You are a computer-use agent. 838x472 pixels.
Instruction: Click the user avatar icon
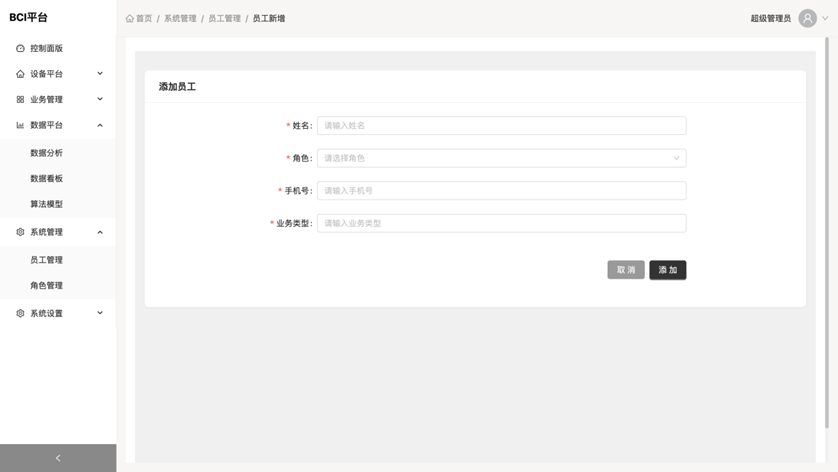(x=807, y=18)
